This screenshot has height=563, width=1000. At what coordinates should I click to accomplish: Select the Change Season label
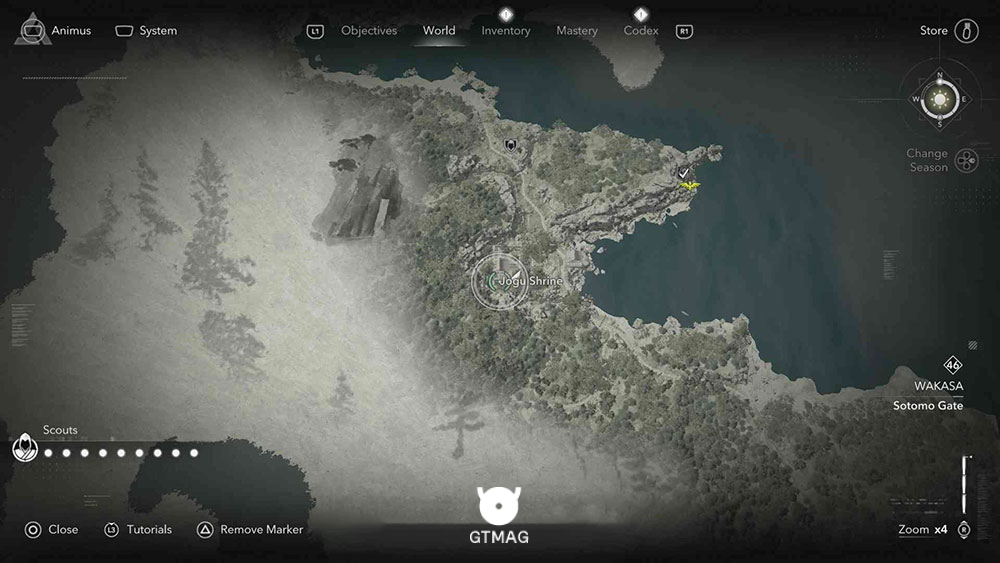[x=927, y=160]
